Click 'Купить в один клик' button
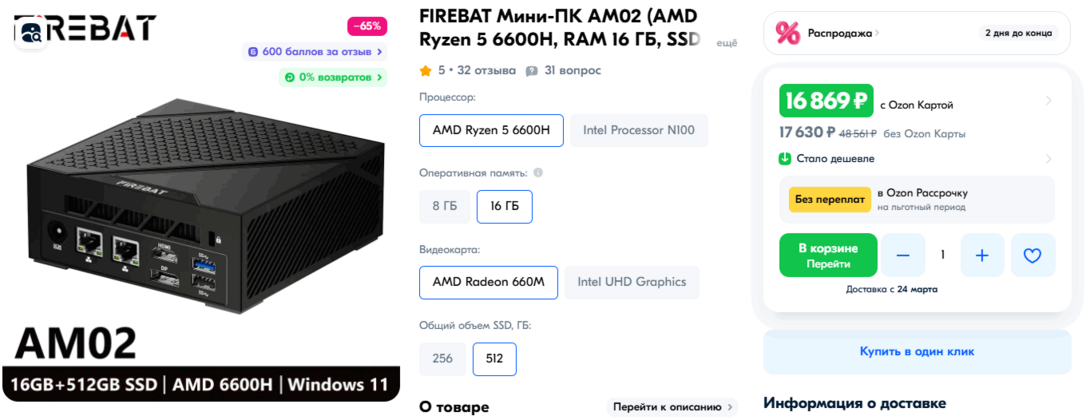 tap(916, 351)
